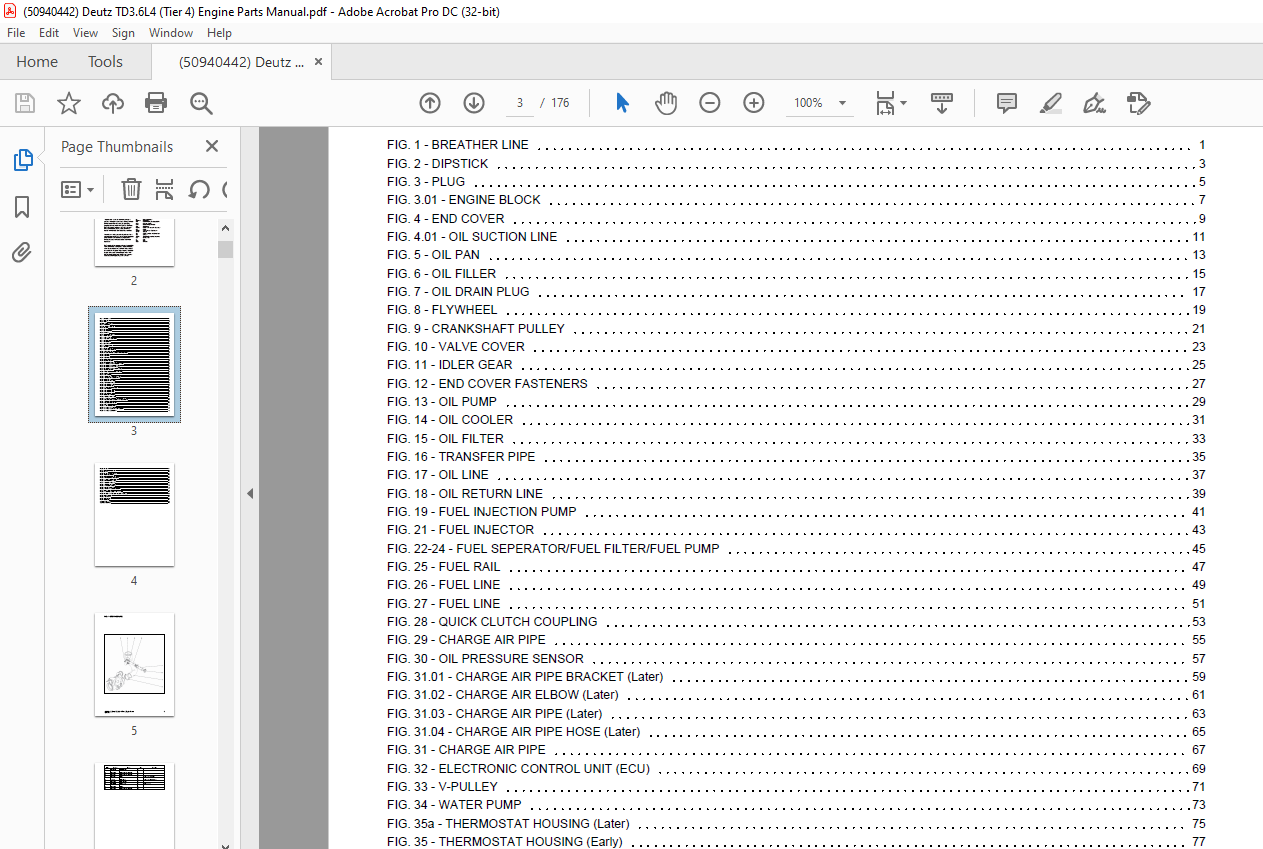Image resolution: width=1263 pixels, height=849 pixels.
Task: Click FIG. 28 - QUICK CLUTCH COUPLING entry
Action: tap(492, 622)
